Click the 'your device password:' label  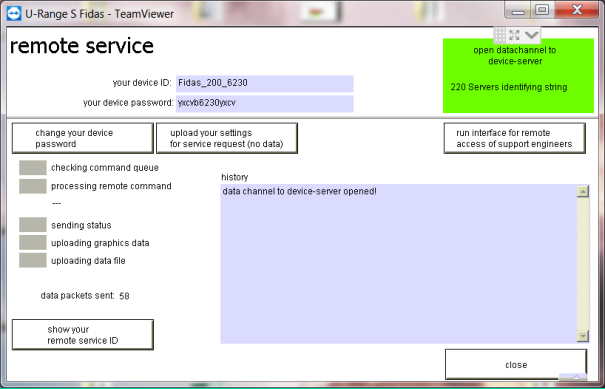[x=128, y=103]
